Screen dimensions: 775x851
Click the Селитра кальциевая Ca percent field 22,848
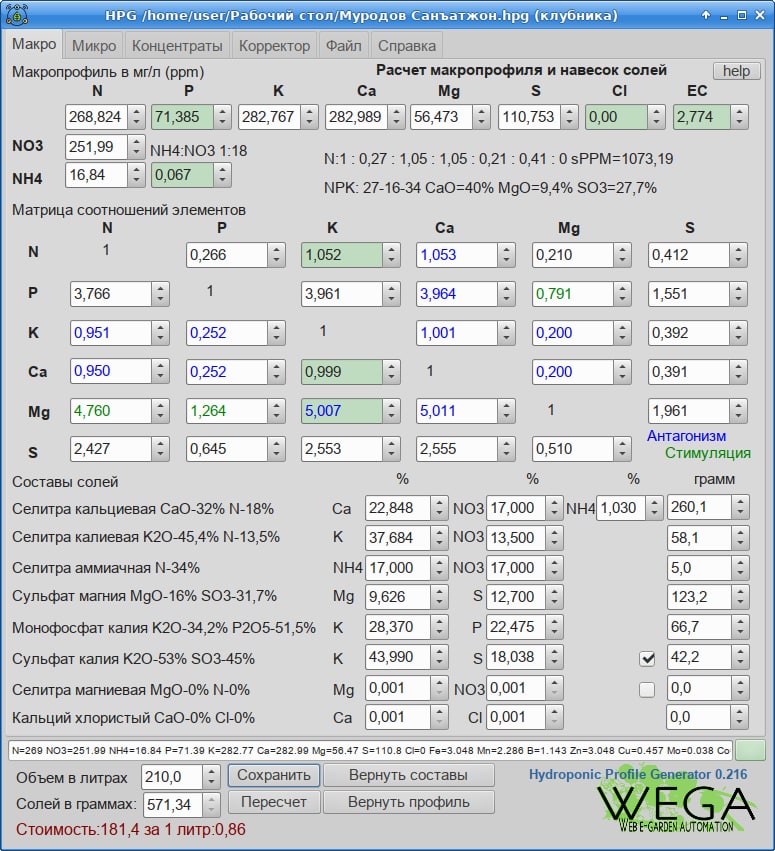pyautogui.click(x=398, y=507)
